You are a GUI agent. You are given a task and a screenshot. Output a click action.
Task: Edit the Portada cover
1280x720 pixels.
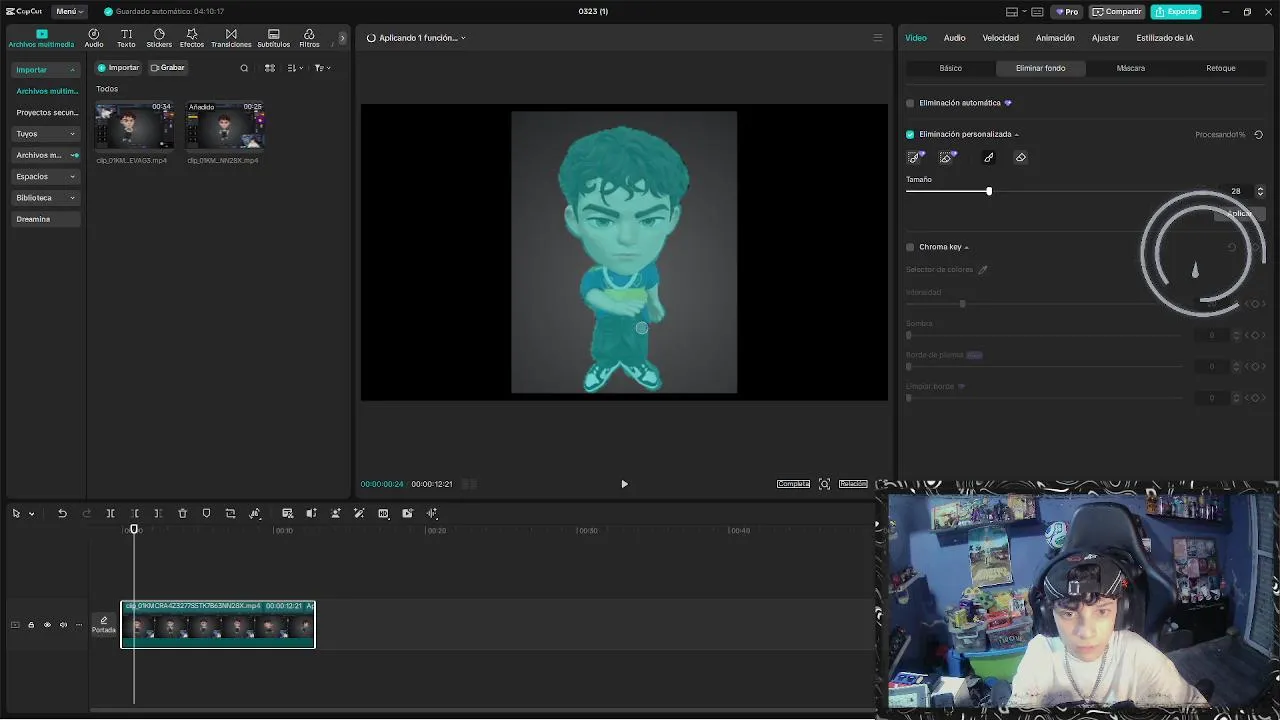point(103,624)
